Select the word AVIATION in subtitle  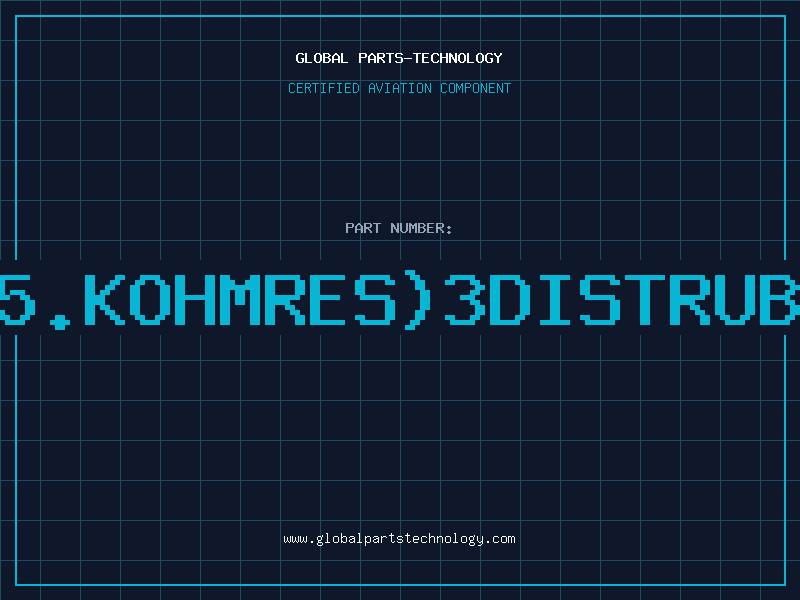[x=400, y=88]
